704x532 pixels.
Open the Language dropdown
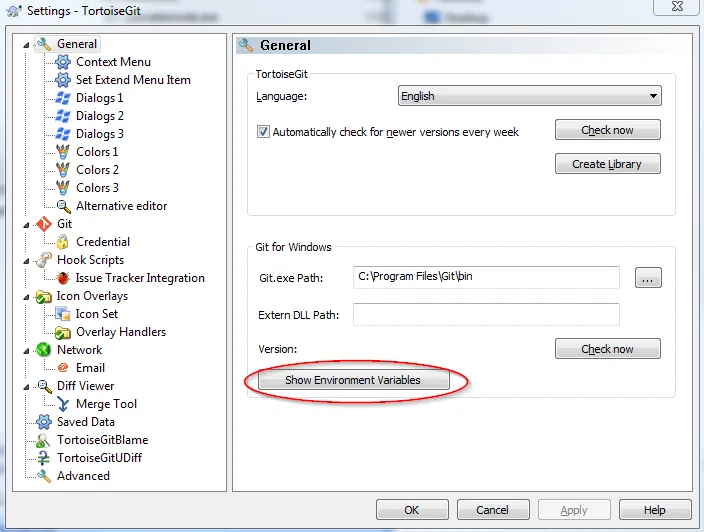[x=530, y=96]
